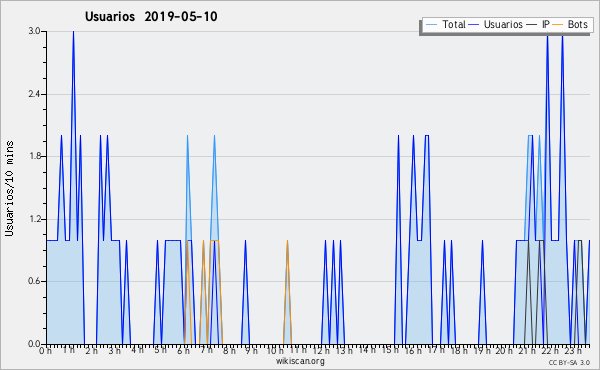600x370 pixels.
Task: Click the '19 h' x-axis label
Action: coord(482,351)
